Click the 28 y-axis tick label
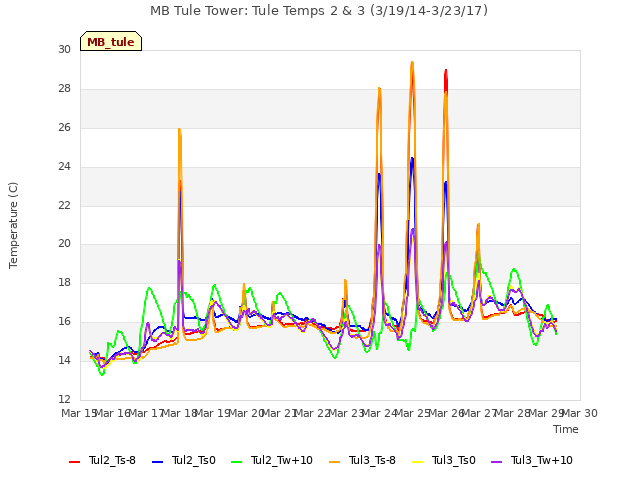The height and width of the screenshot is (480, 640). [64, 88]
